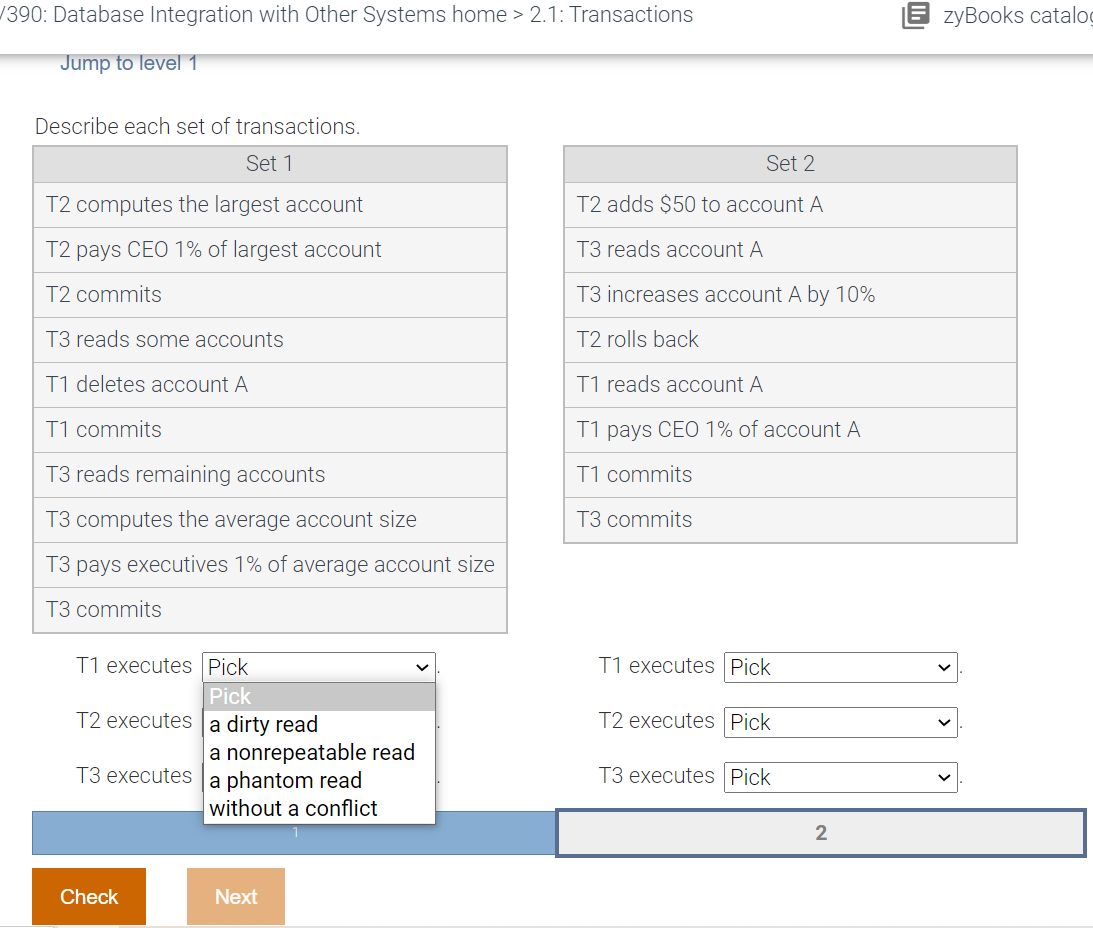Screen dimensions: 1093x928
Task: Open the zyBooks catalog icon
Action: tap(914, 16)
